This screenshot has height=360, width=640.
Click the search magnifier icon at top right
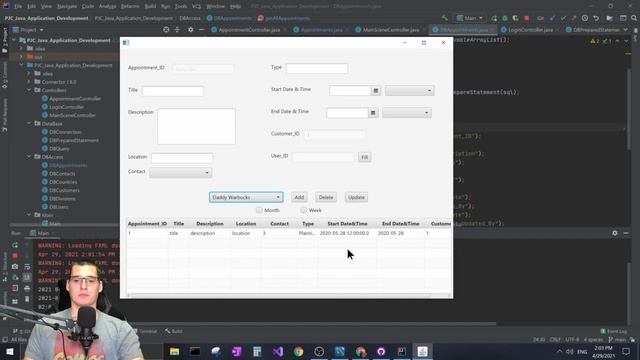coord(634,18)
